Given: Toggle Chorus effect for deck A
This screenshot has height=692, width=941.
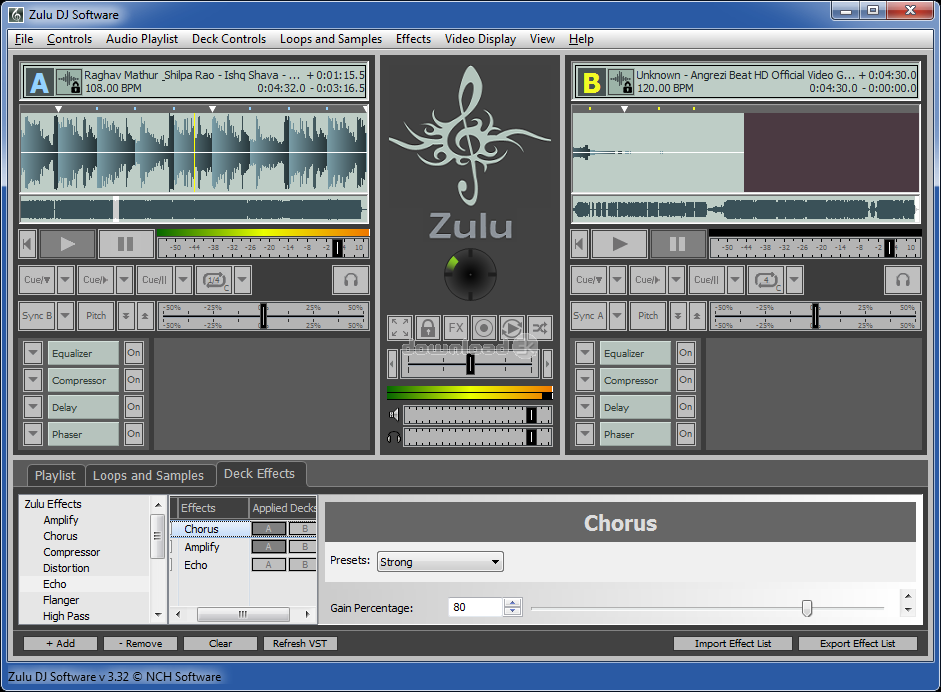Looking at the screenshot, I should tap(268, 529).
